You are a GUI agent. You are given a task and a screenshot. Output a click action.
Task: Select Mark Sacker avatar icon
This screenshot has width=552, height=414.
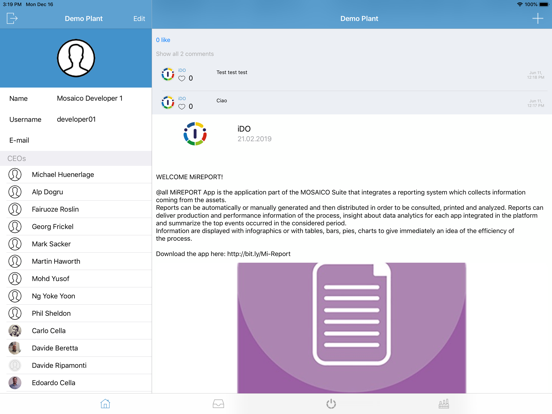[x=15, y=244]
